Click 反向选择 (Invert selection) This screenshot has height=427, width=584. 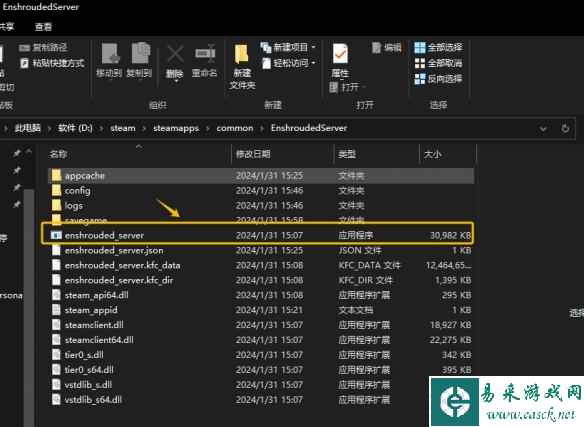(x=438, y=79)
